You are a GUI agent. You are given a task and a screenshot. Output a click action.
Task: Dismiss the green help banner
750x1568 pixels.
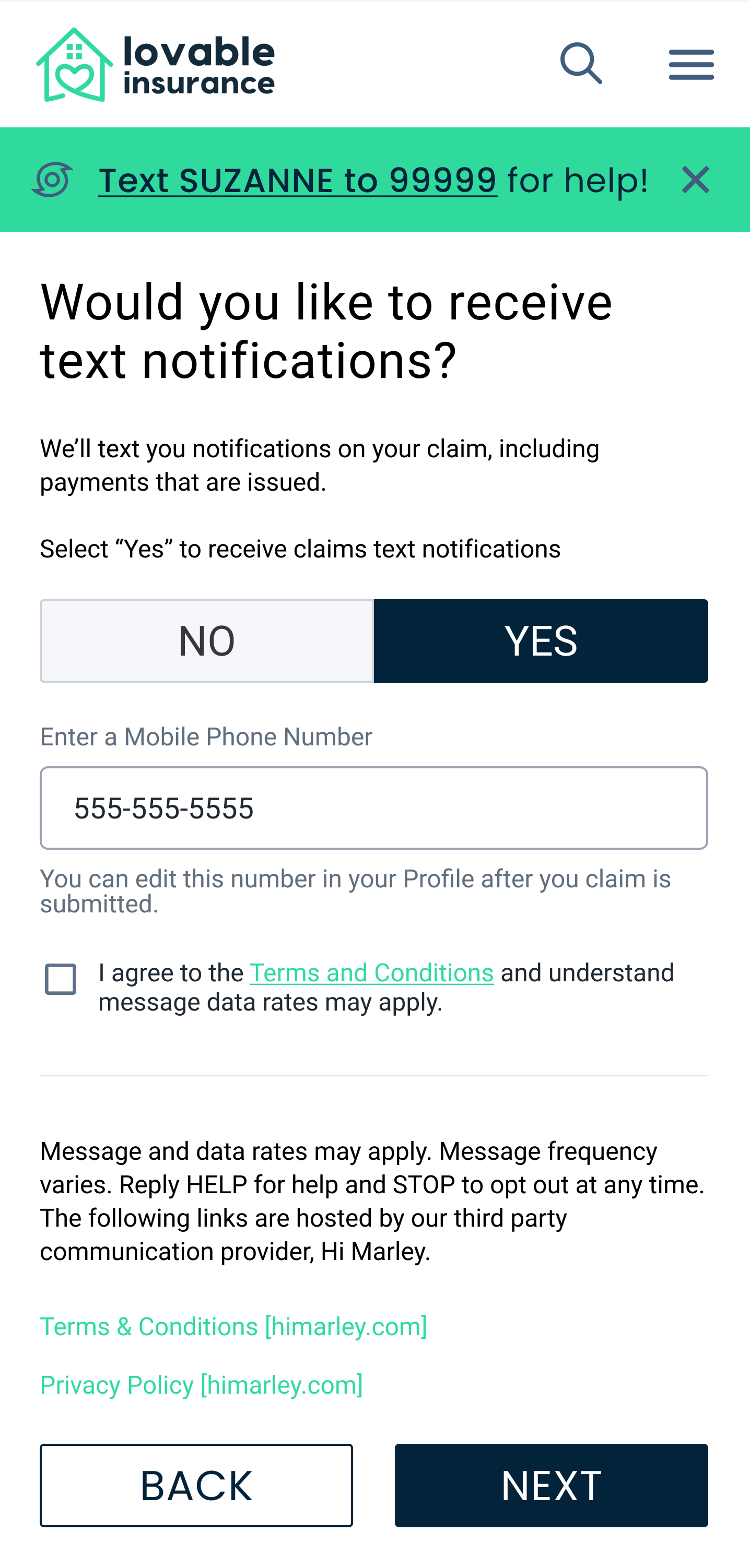695,180
